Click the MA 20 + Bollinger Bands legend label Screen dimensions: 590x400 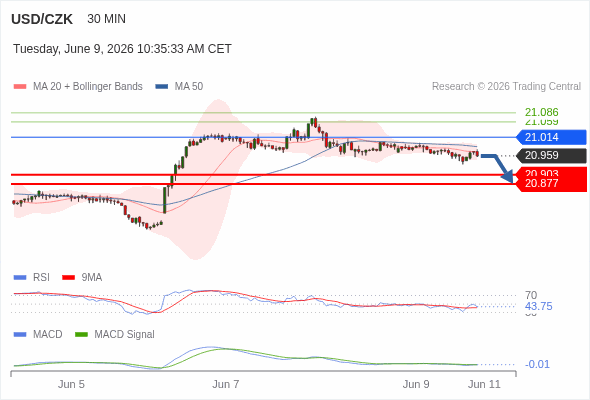(x=88, y=87)
